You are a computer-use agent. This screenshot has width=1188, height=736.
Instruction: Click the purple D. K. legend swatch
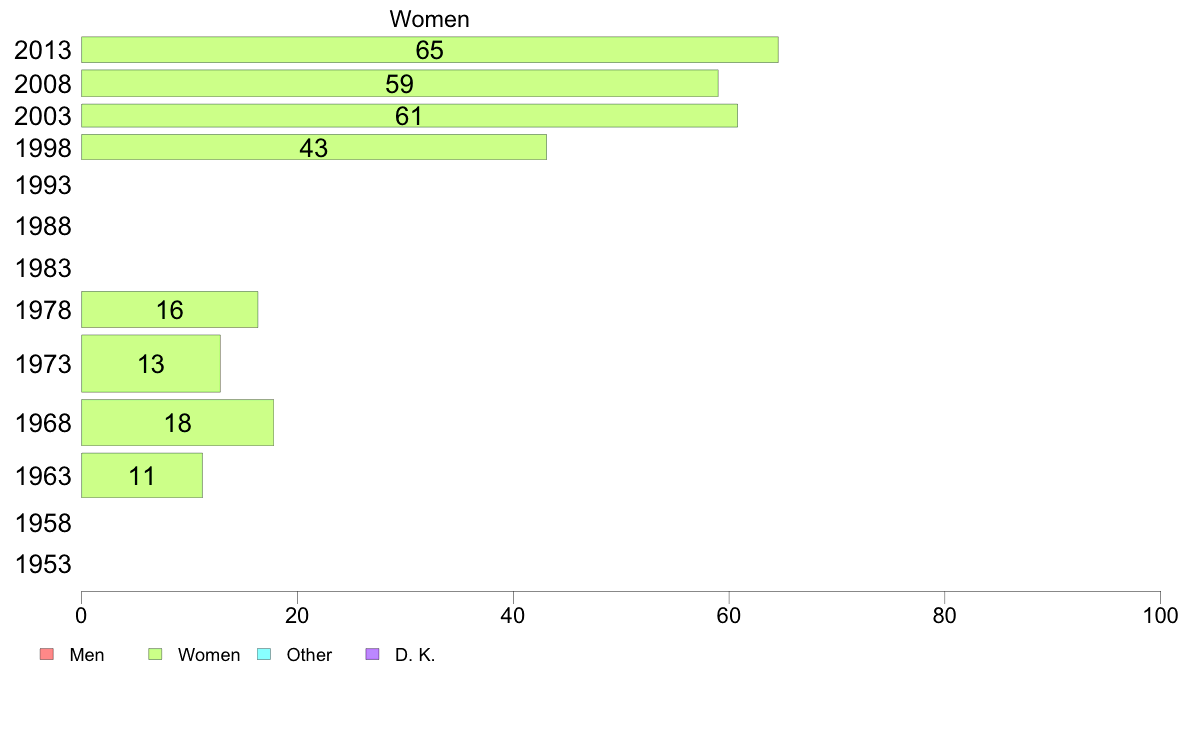pos(372,654)
